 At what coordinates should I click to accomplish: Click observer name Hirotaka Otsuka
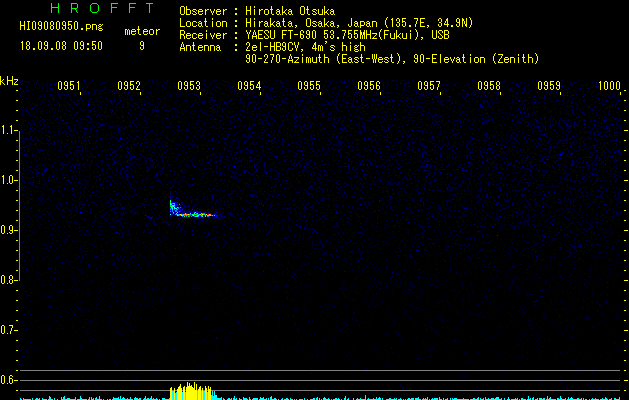tap(290, 11)
